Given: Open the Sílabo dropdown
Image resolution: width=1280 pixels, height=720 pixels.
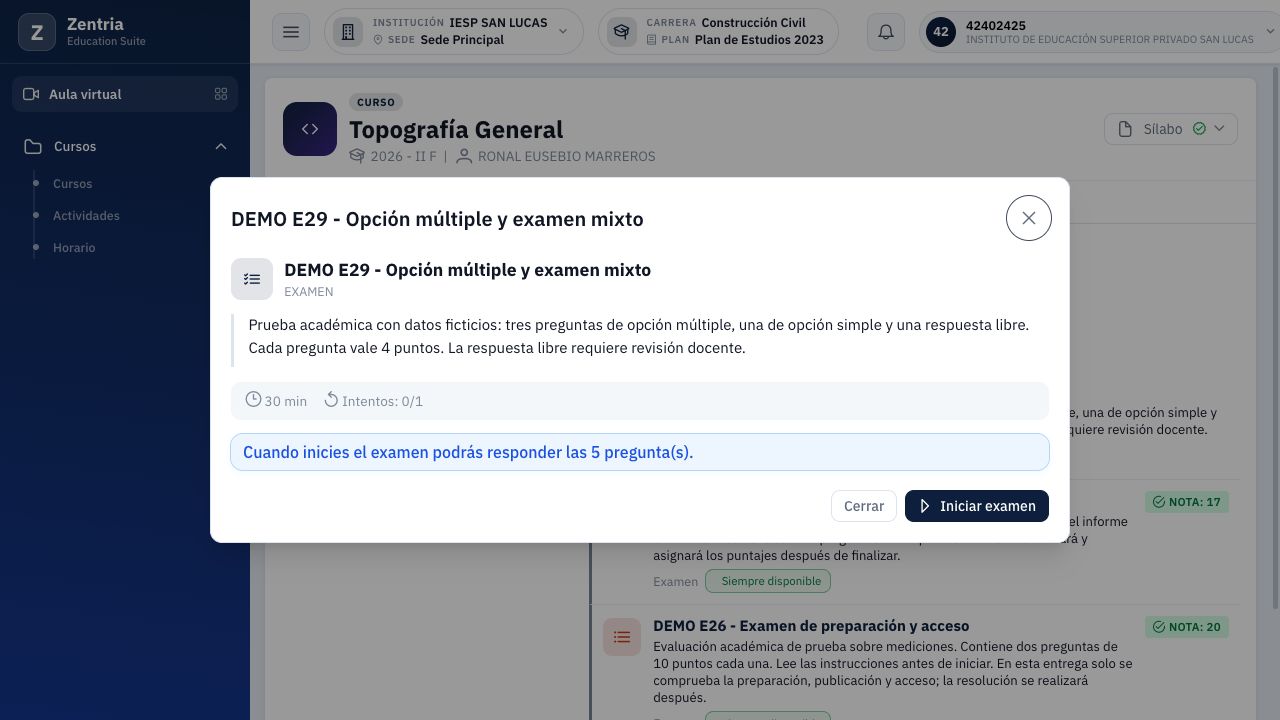Looking at the screenshot, I should coord(1171,129).
